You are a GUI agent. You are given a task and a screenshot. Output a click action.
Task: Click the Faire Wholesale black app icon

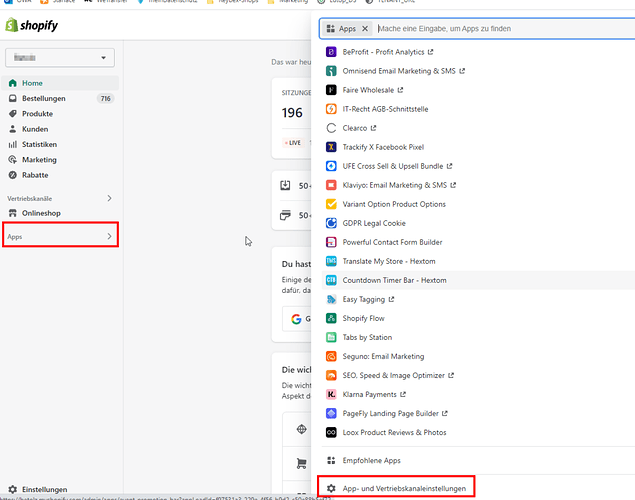coord(331,90)
